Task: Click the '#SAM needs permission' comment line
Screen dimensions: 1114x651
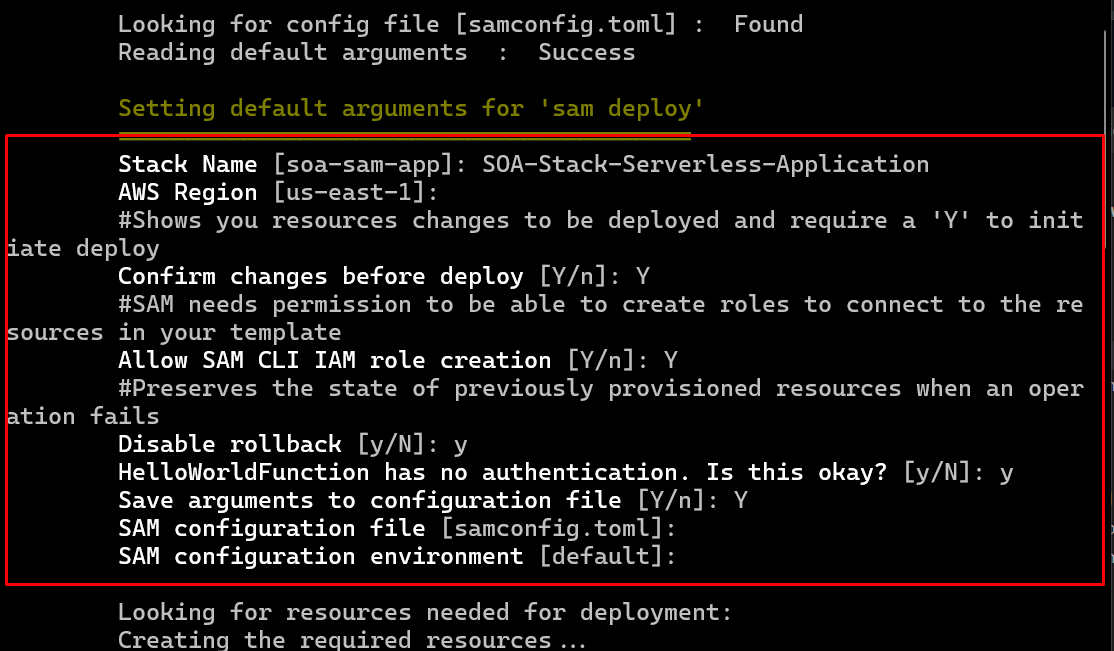Action: 600,304
